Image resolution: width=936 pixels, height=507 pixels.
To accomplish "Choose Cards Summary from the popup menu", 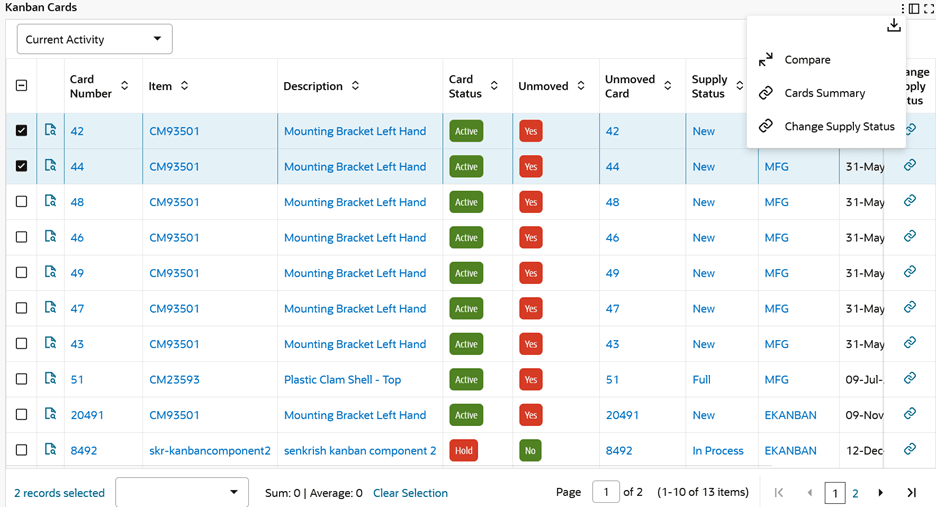I will pyautogui.click(x=824, y=93).
